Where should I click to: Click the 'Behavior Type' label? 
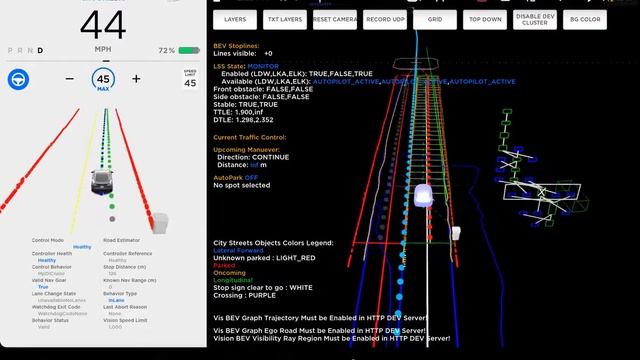point(120,293)
